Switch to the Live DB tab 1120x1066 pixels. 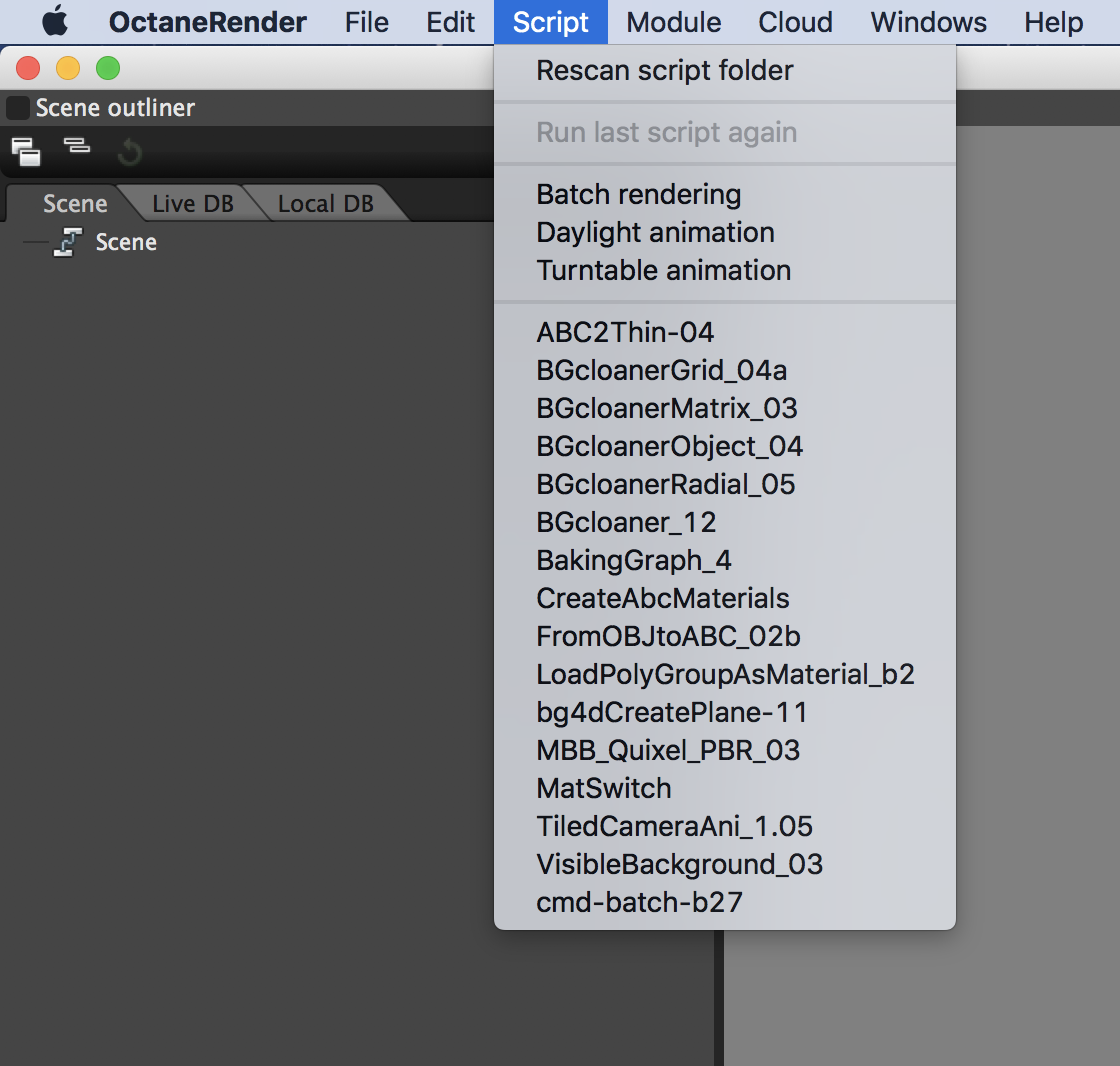tap(193, 204)
